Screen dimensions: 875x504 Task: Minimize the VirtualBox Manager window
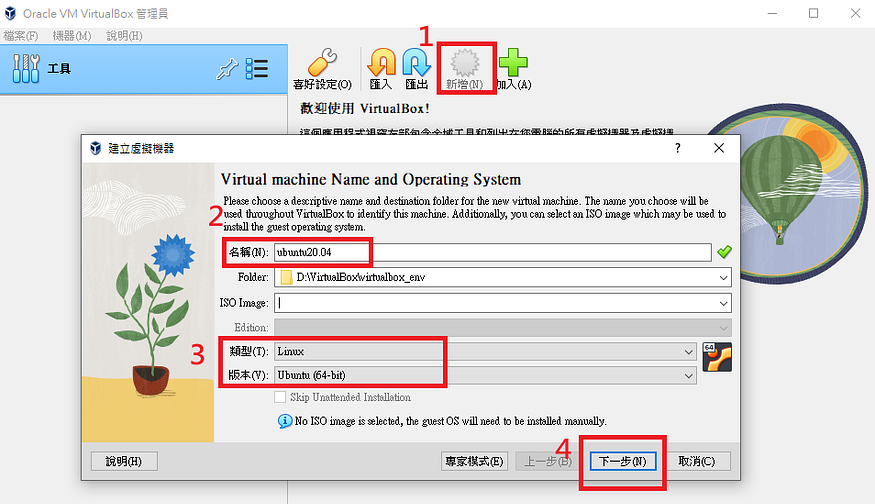(x=772, y=13)
